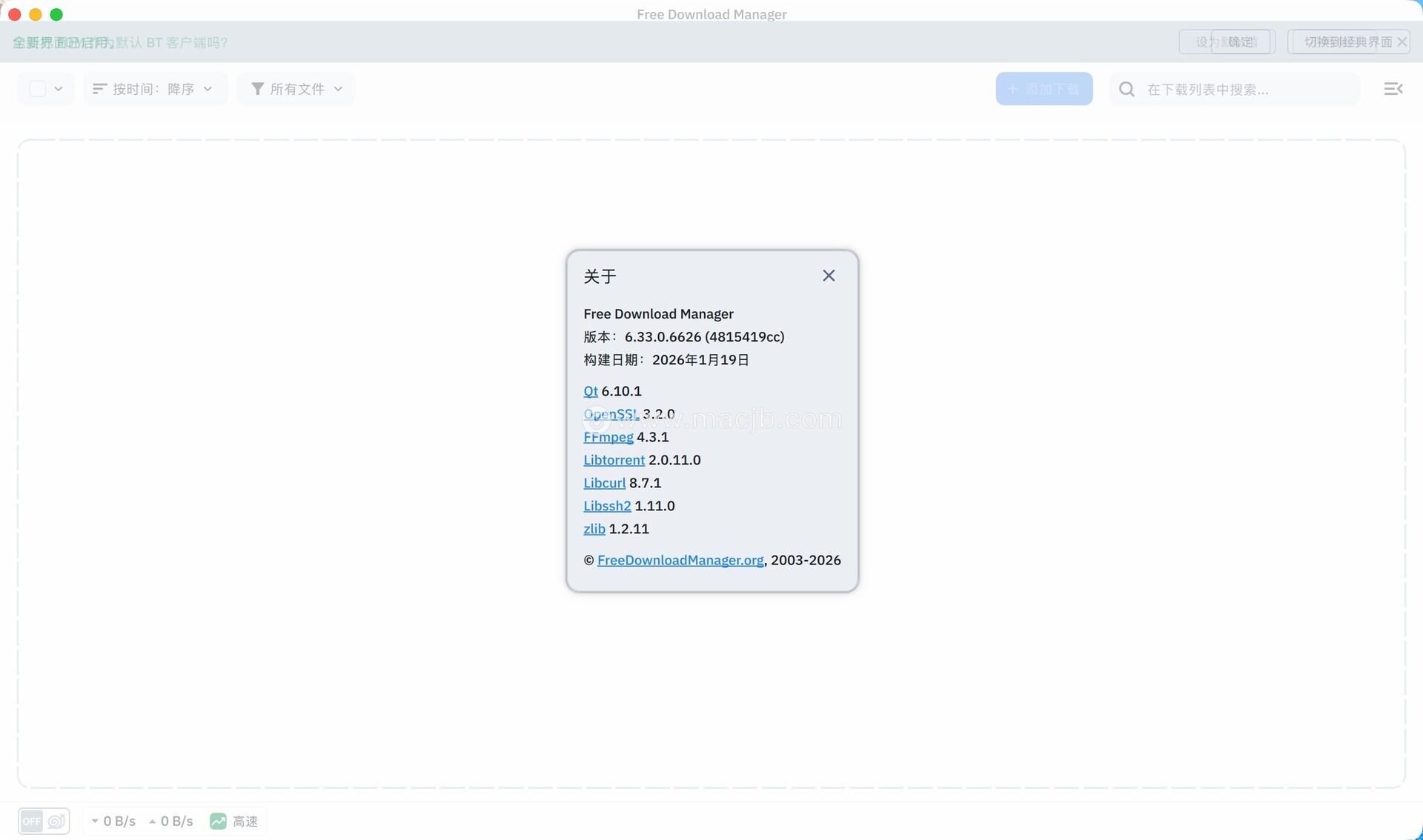Click the filter funnel icon
Viewport: 1423px width, 840px height.
click(x=258, y=89)
